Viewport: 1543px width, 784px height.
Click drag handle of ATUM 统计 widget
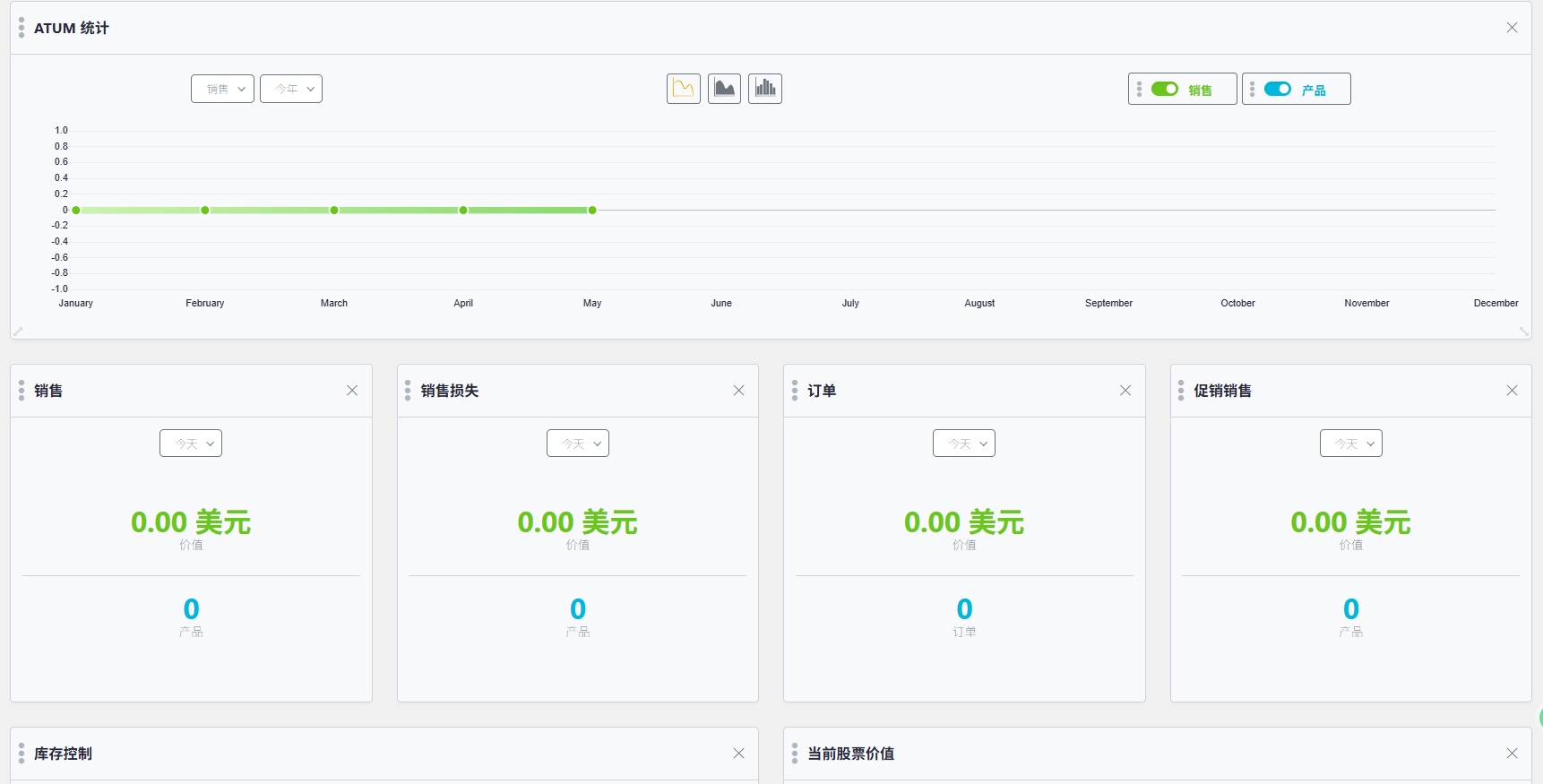(22, 28)
